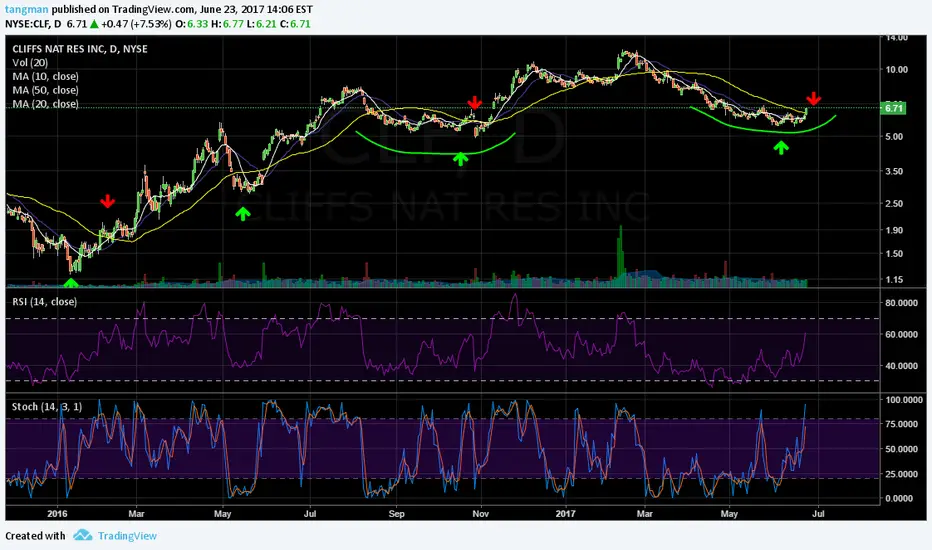Click the 2017 time axis label
Viewport: 932px width, 550px height.
(565, 513)
